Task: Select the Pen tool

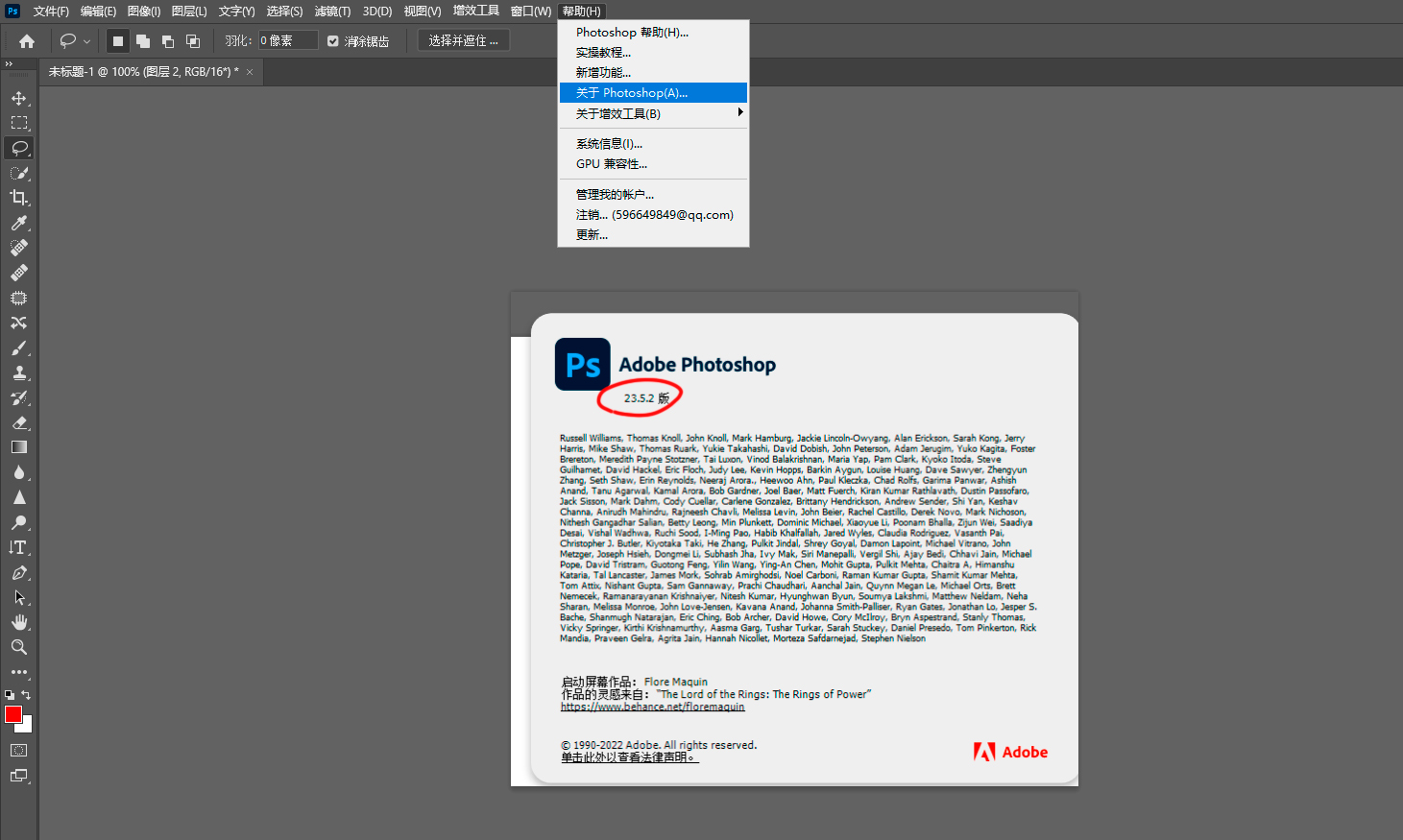Action: pyautogui.click(x=18, y=573)
